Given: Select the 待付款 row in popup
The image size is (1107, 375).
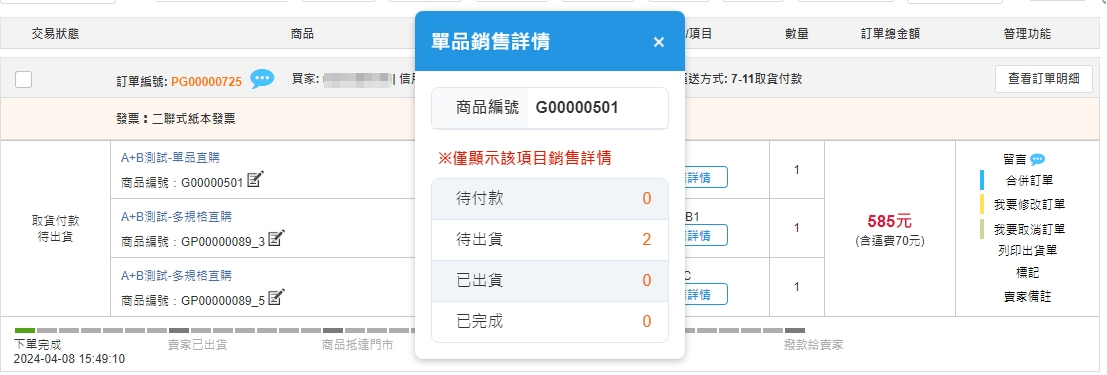Looking at the screenshot, I should pos(549,199).
